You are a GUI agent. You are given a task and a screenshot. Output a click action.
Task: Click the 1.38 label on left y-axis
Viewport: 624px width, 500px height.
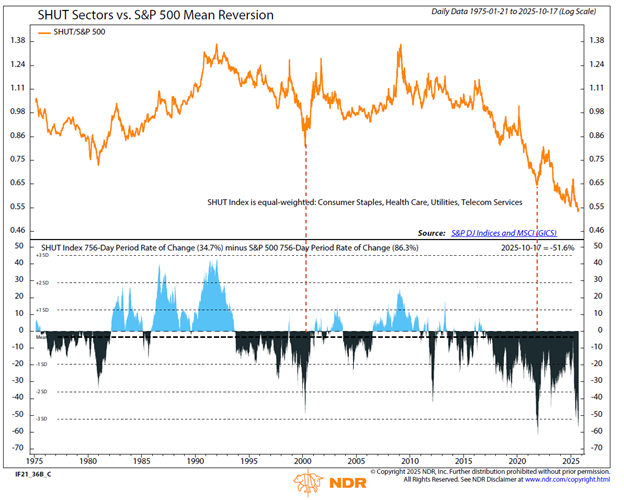[17, 40]
